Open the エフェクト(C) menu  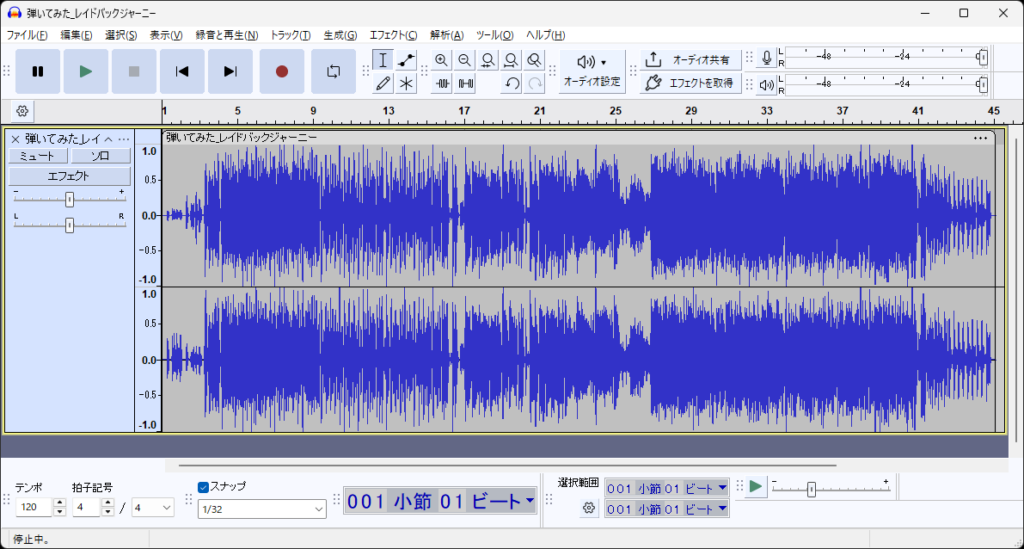[393, 35]
